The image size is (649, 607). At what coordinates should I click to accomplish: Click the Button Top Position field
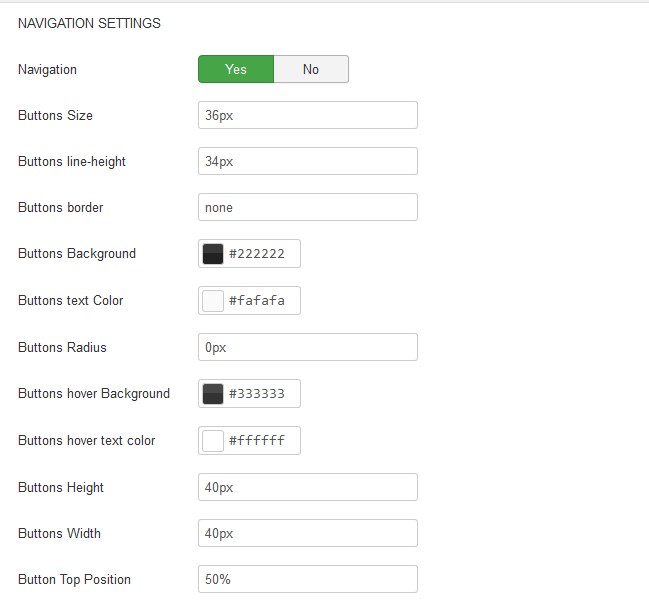pyautogui.click(x=308, y=579)
